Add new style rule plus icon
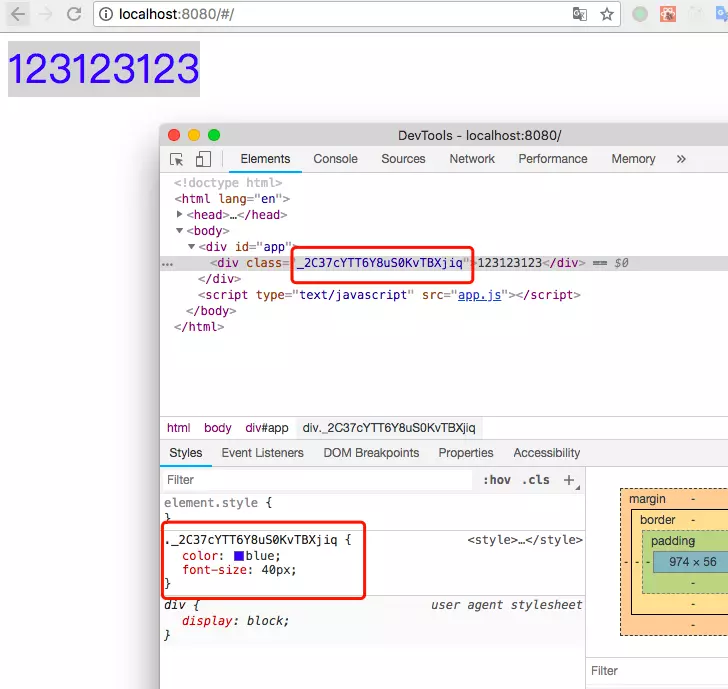This screenshot has height=689, width=728. 569,480
